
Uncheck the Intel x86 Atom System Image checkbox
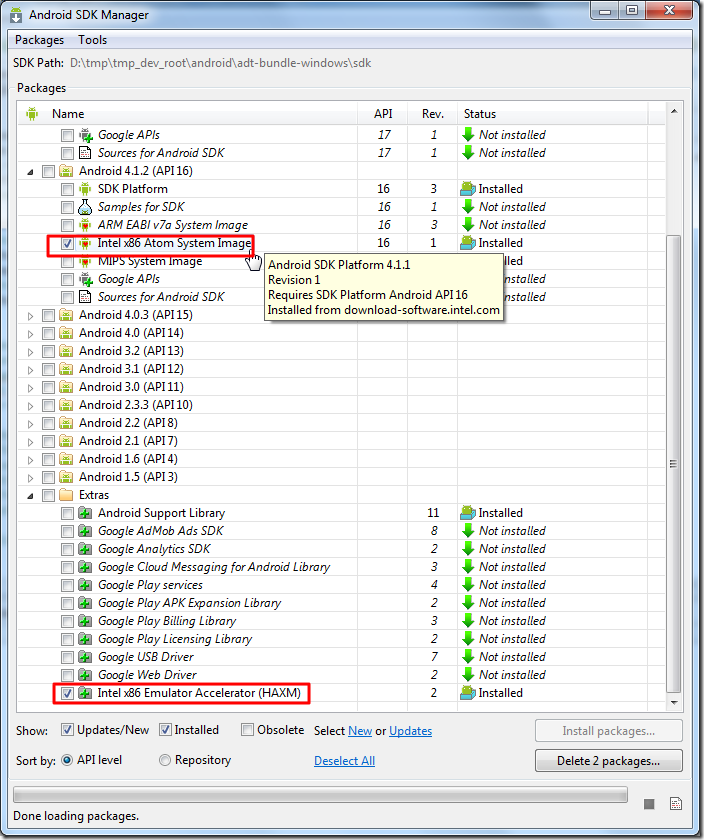[x=67, y=244]
